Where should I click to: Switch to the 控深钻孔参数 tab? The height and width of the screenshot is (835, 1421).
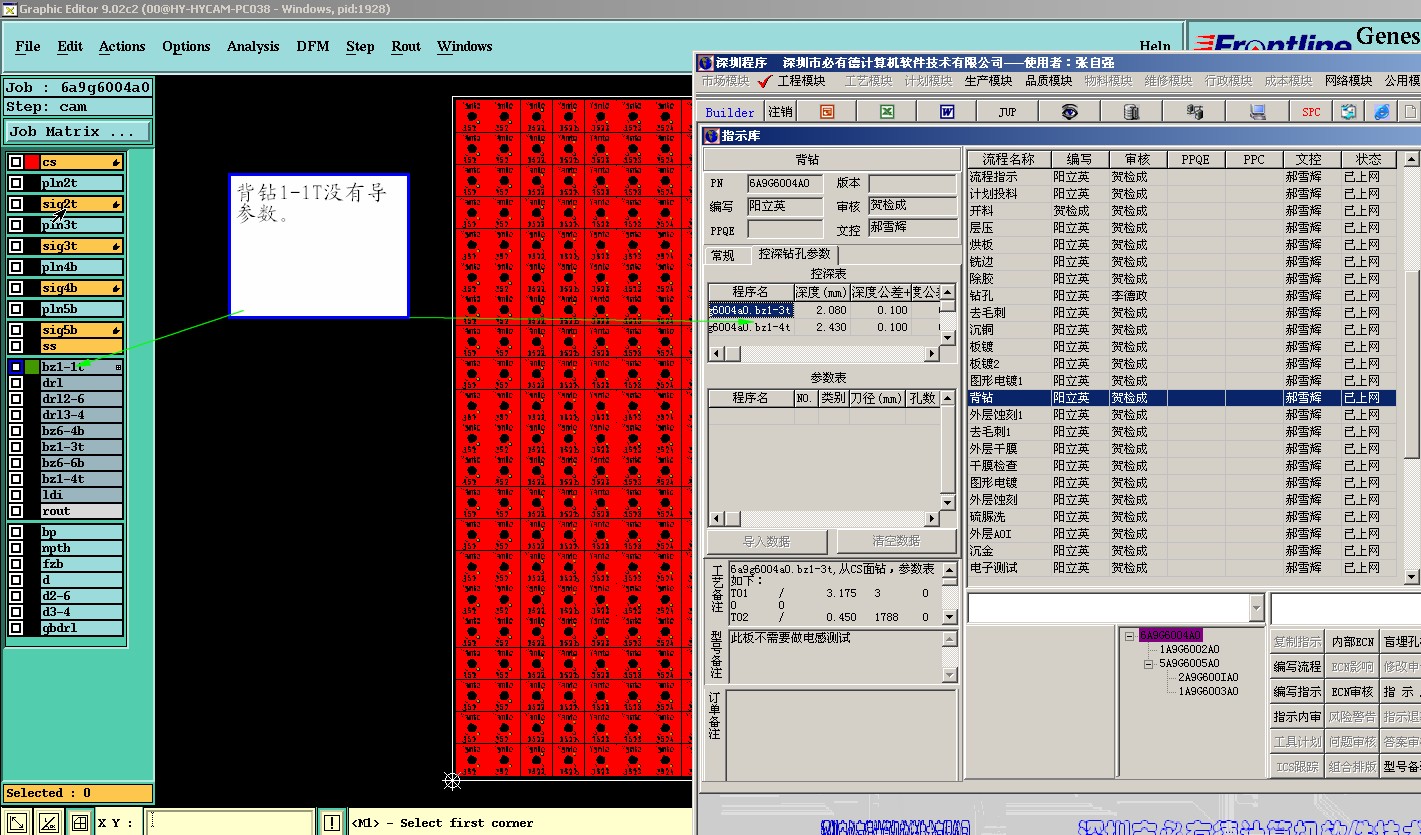(x=794, y=254)
